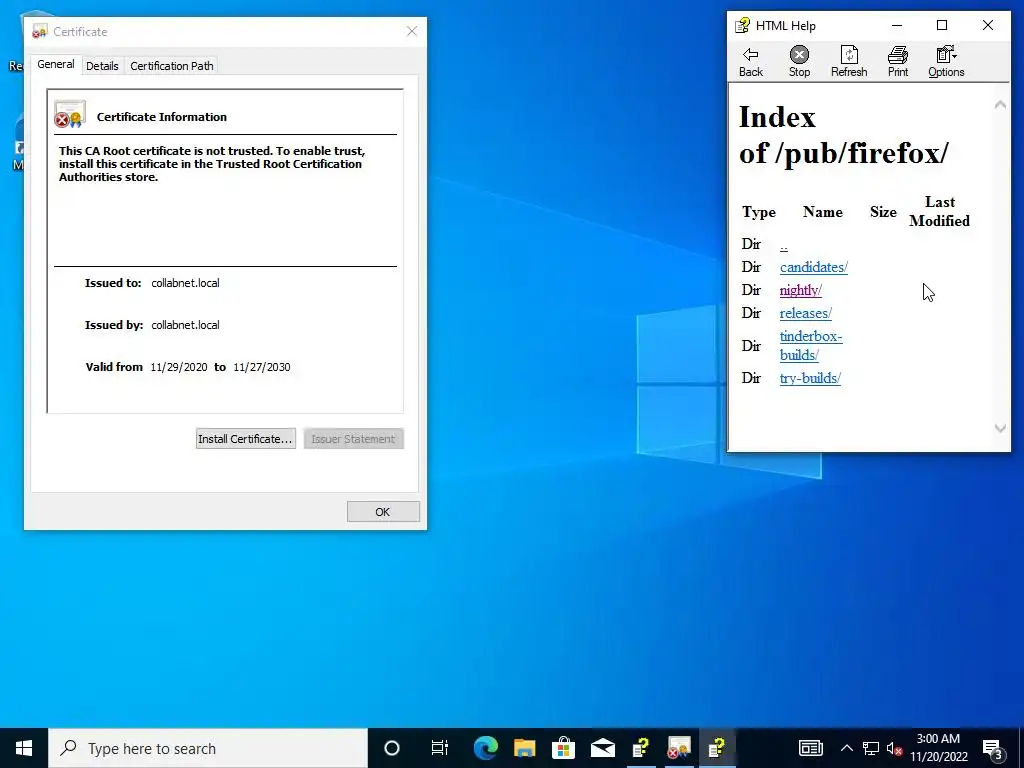Click valid-from date 11/29/2020
The width and height of the screenshot is (1024, 768).
(179, 367)
